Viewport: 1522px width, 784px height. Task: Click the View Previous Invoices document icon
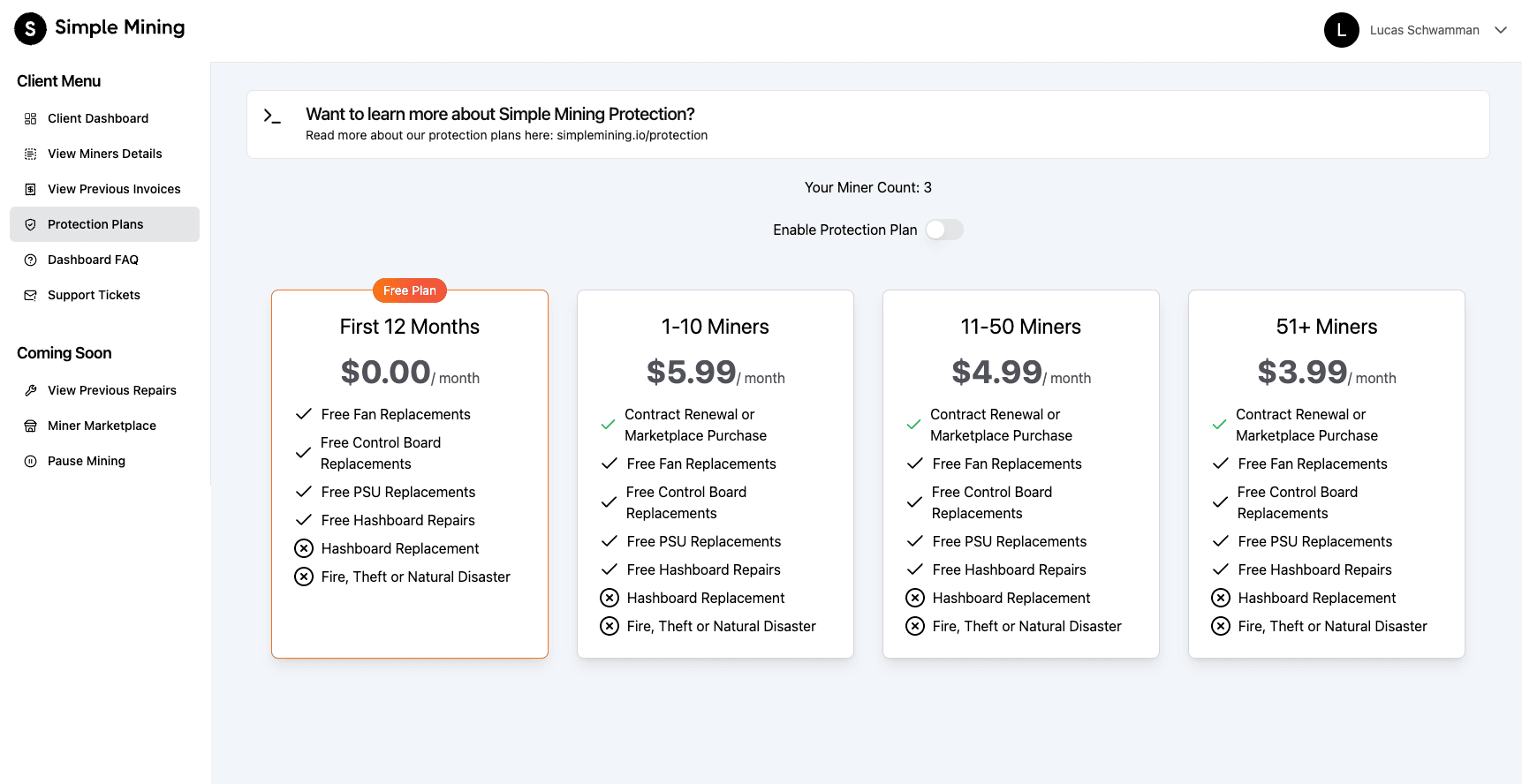tap(30, 189)
